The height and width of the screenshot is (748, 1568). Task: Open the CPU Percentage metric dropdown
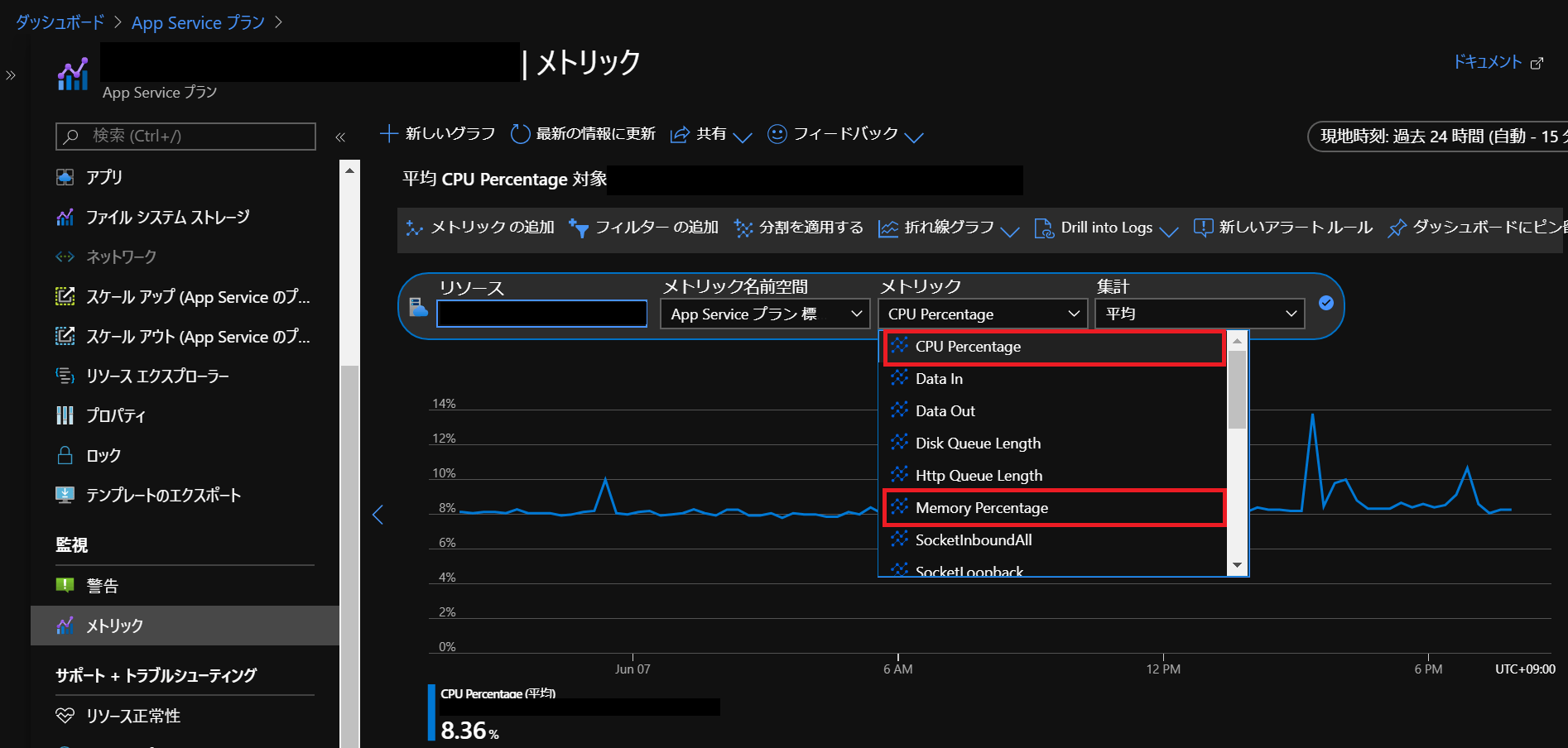[x=983, y=314]
